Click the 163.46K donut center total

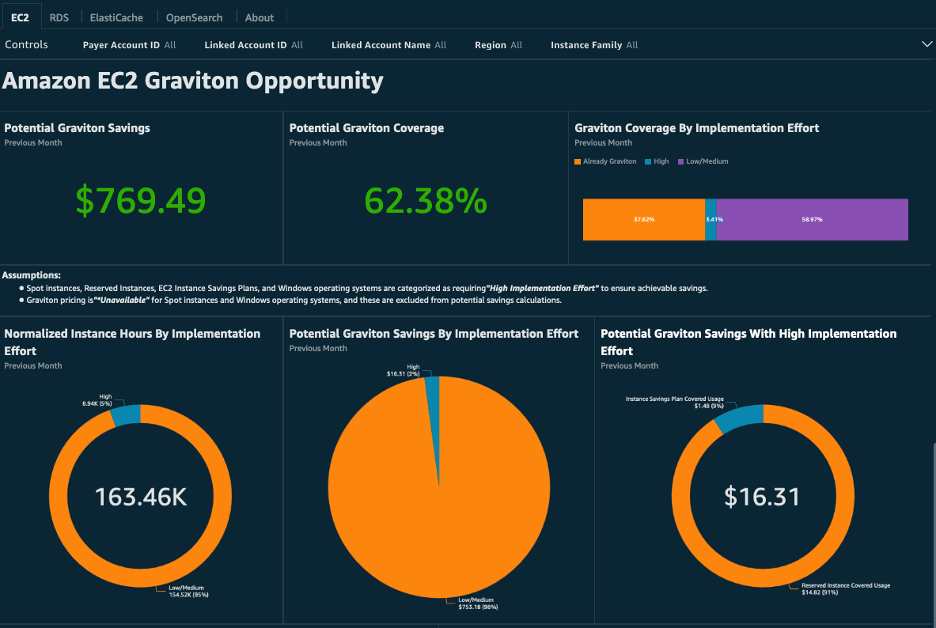(141, 496)
